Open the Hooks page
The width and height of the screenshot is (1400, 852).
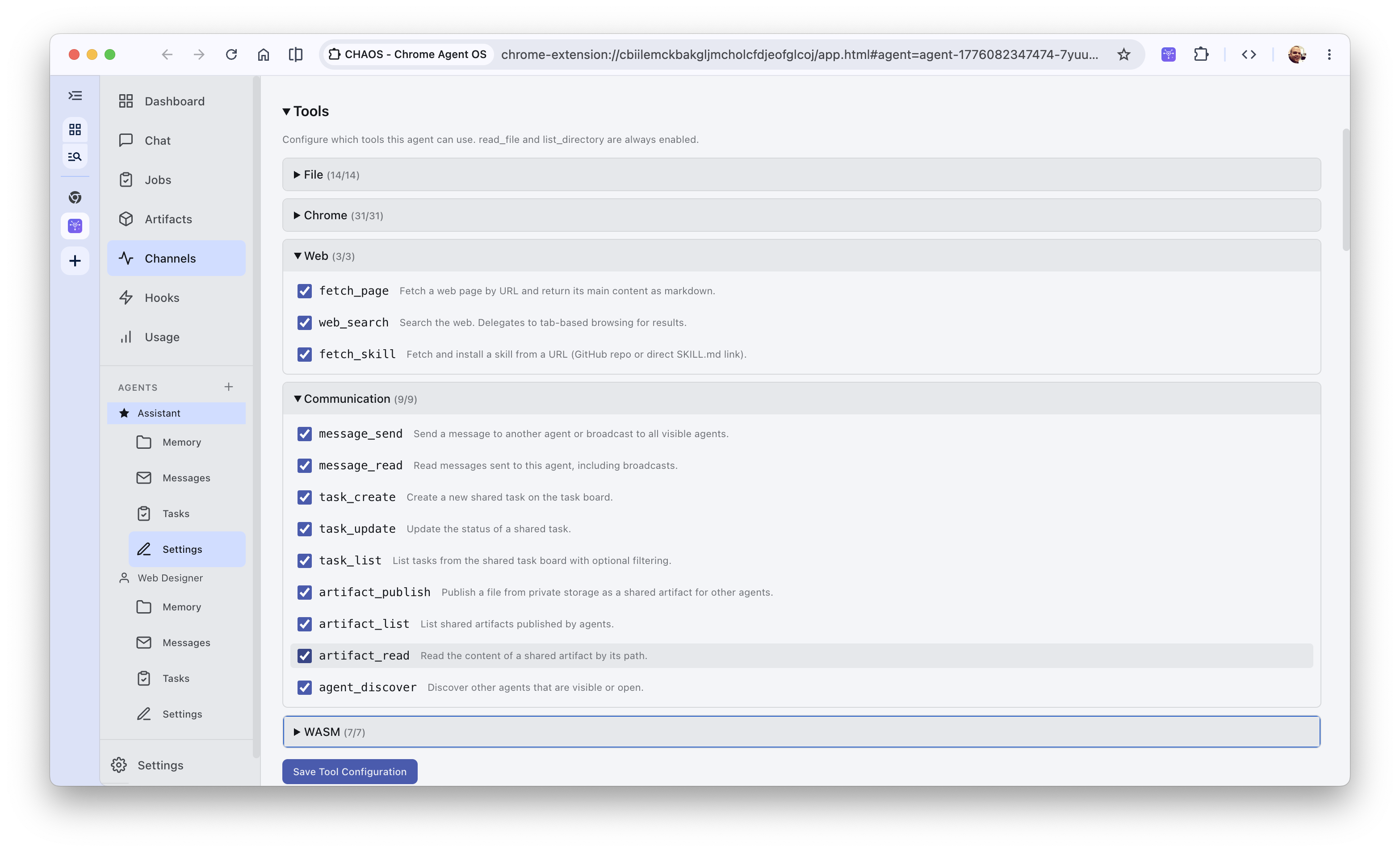tap(176, 298)
